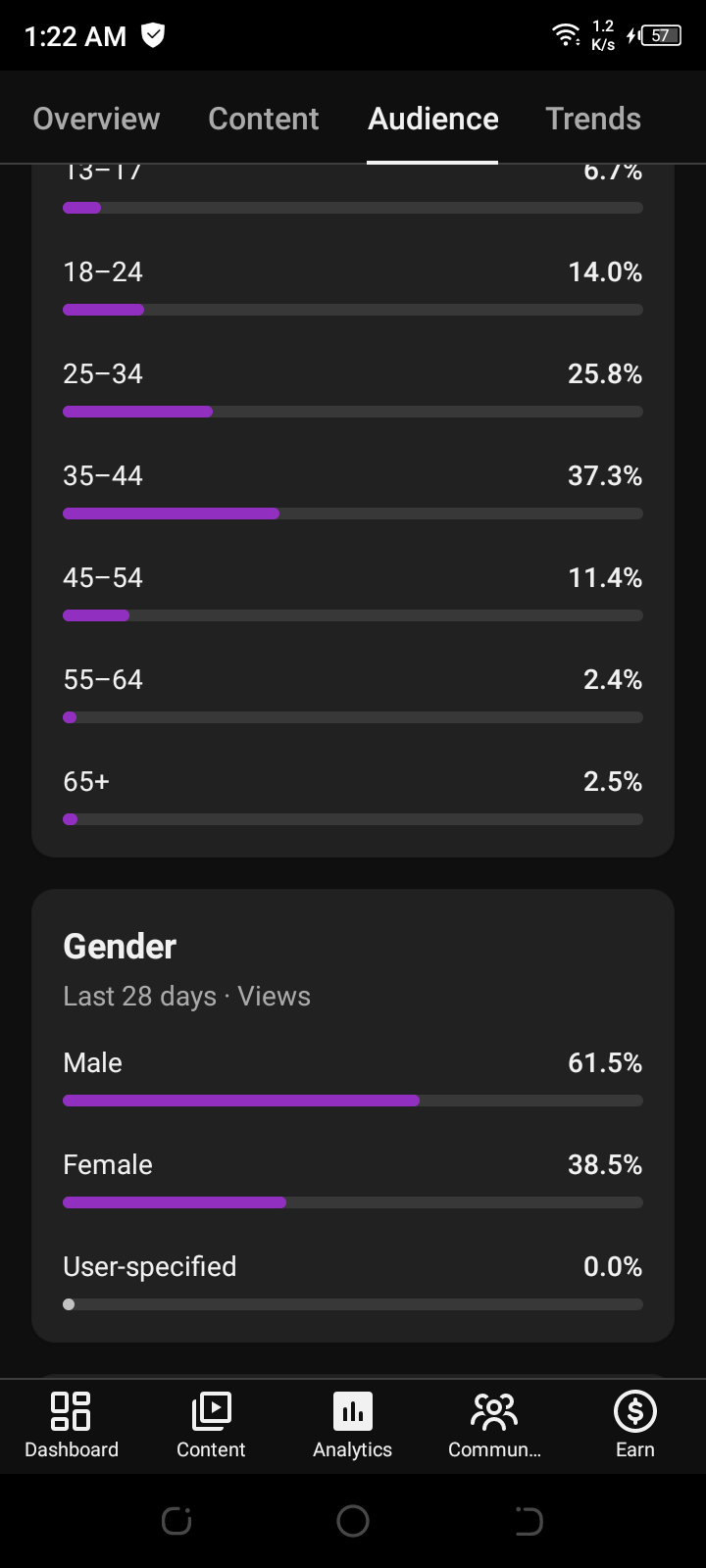Tap the battery indicator icon
Viewport: 706px width, 1568px height.
(654, 35)
